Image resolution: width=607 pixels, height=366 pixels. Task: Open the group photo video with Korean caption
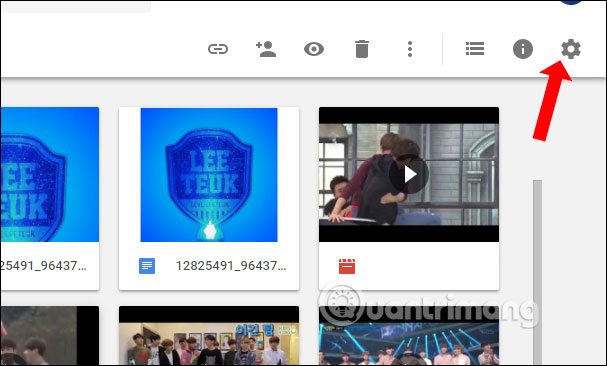coord(209,335)
